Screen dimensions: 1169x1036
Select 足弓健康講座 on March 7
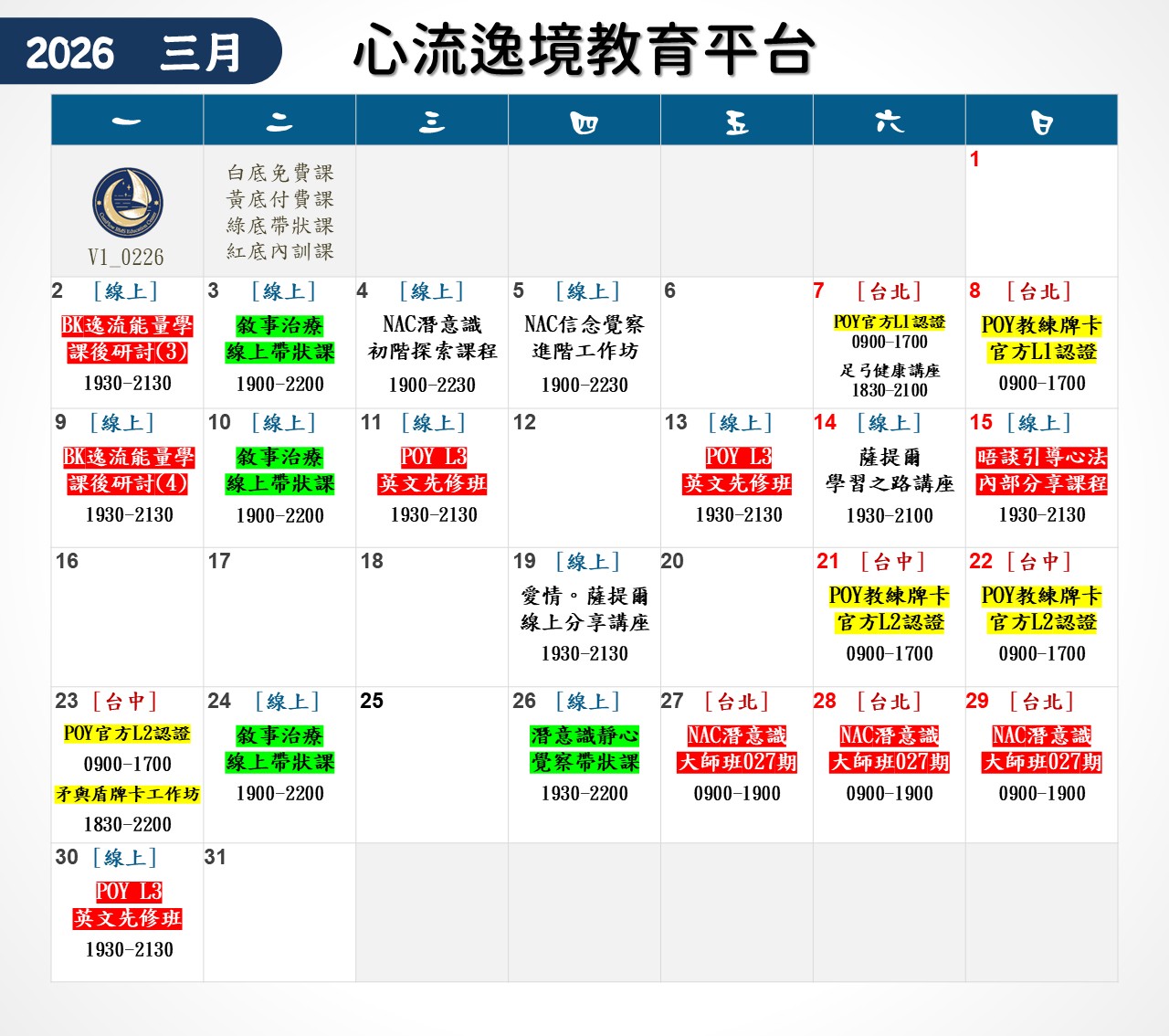890,371
